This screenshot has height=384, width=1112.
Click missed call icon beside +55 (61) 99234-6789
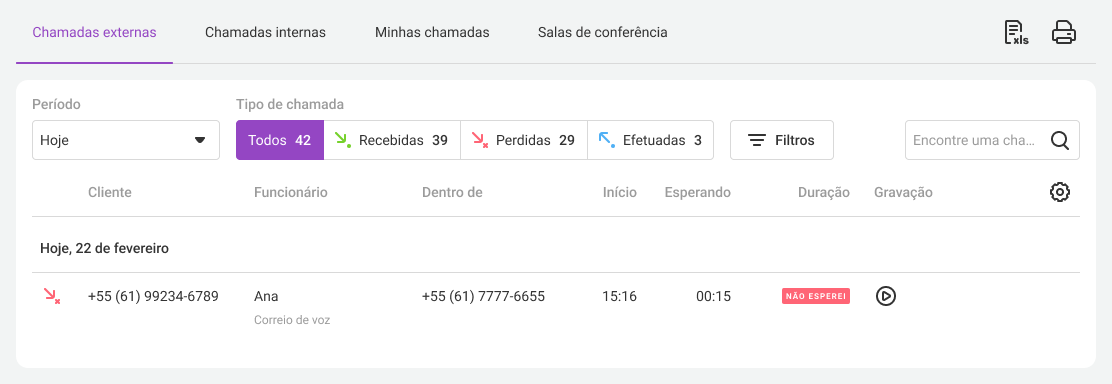(x=52, y=296)
